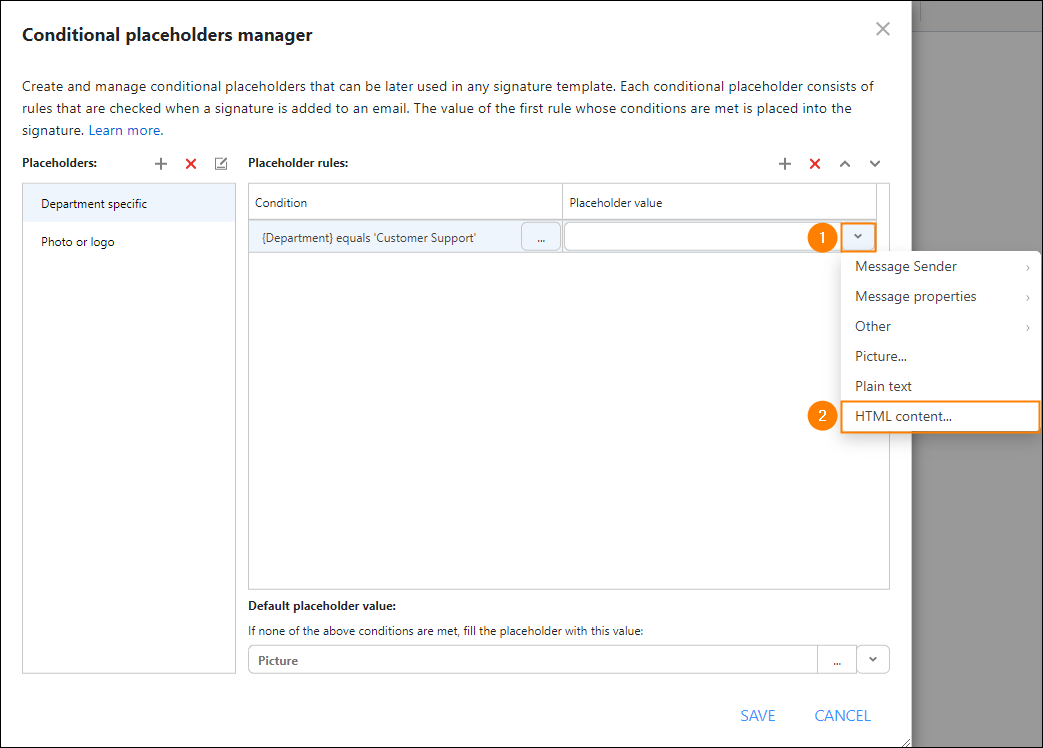The width and height of the screenshot is (1043, 748).
Task: Rename placeholder using the edit pencil icon
Action: click(220, 163)
